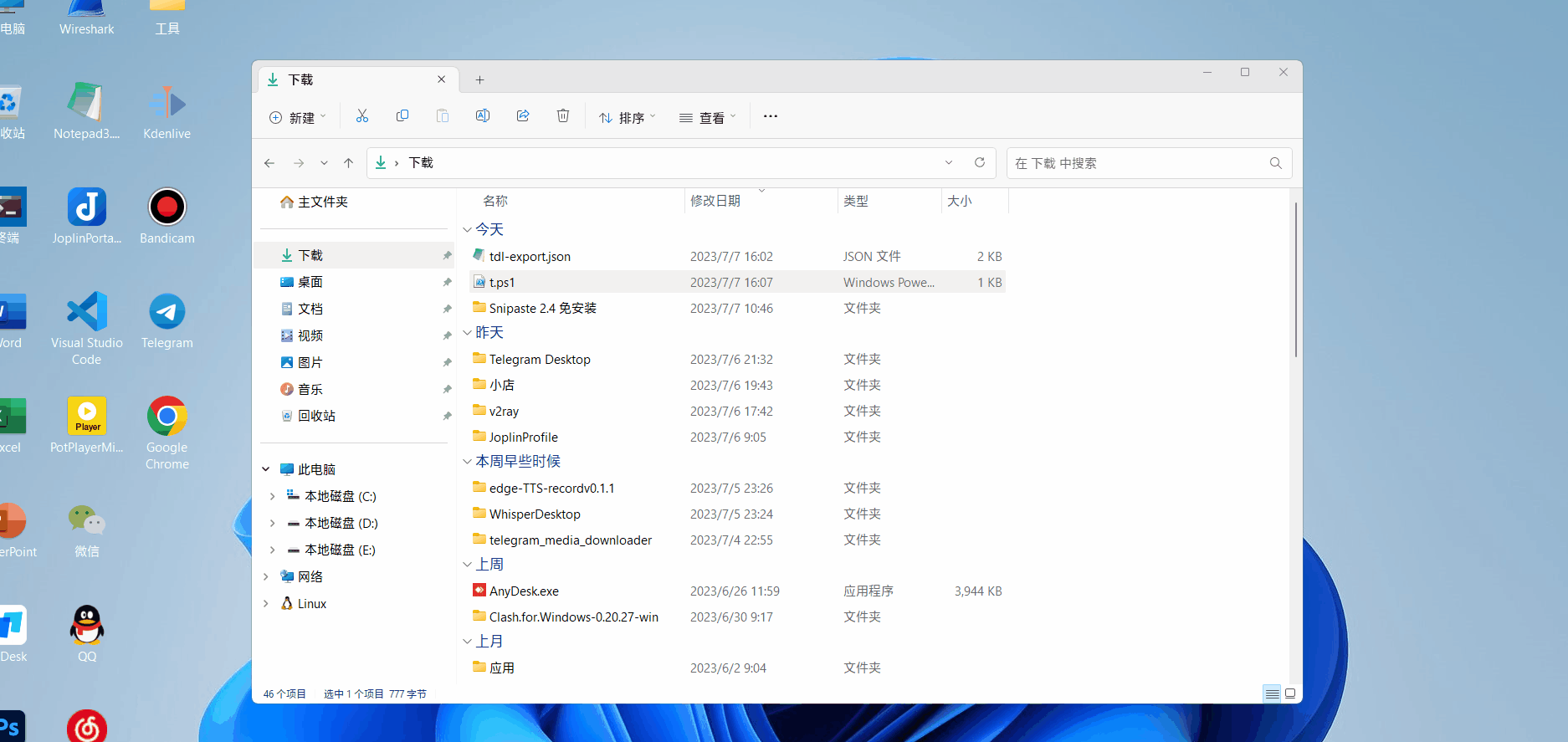This screenshot has height=742, width=1568.
Task: Open recent locations dropdown chevron
Action: tap(324, 163)
